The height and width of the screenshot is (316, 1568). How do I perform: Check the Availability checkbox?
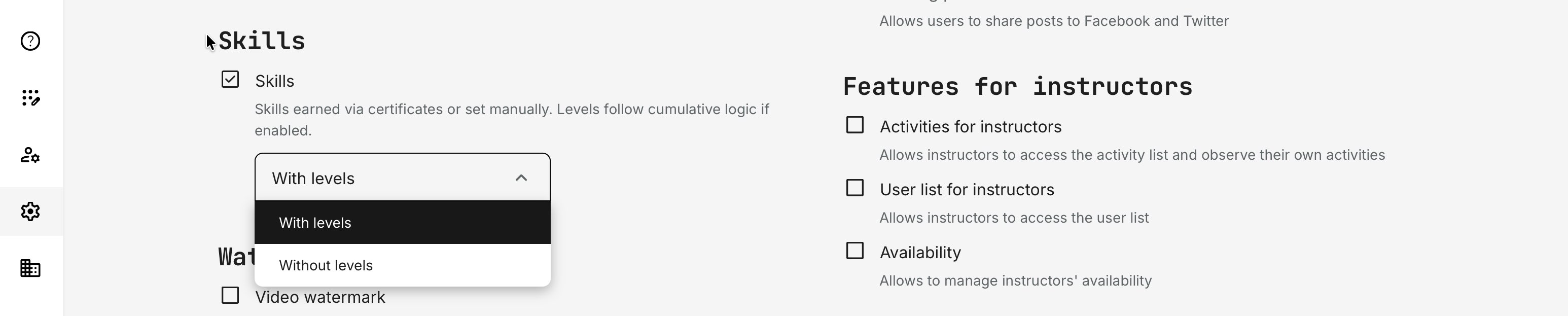click(x=854, y=251)
